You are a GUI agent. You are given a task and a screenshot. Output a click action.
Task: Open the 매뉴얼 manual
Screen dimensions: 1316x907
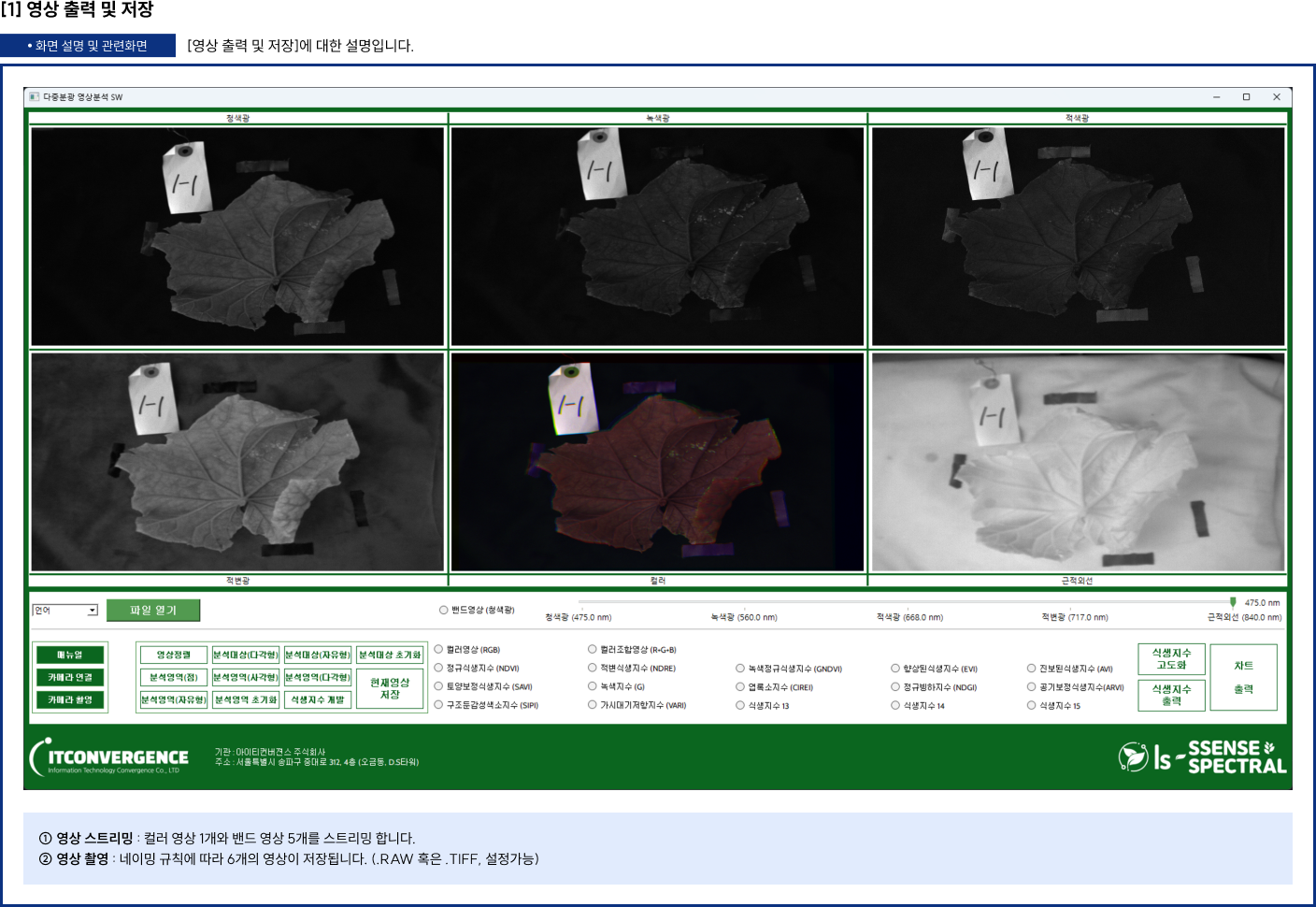70,655
